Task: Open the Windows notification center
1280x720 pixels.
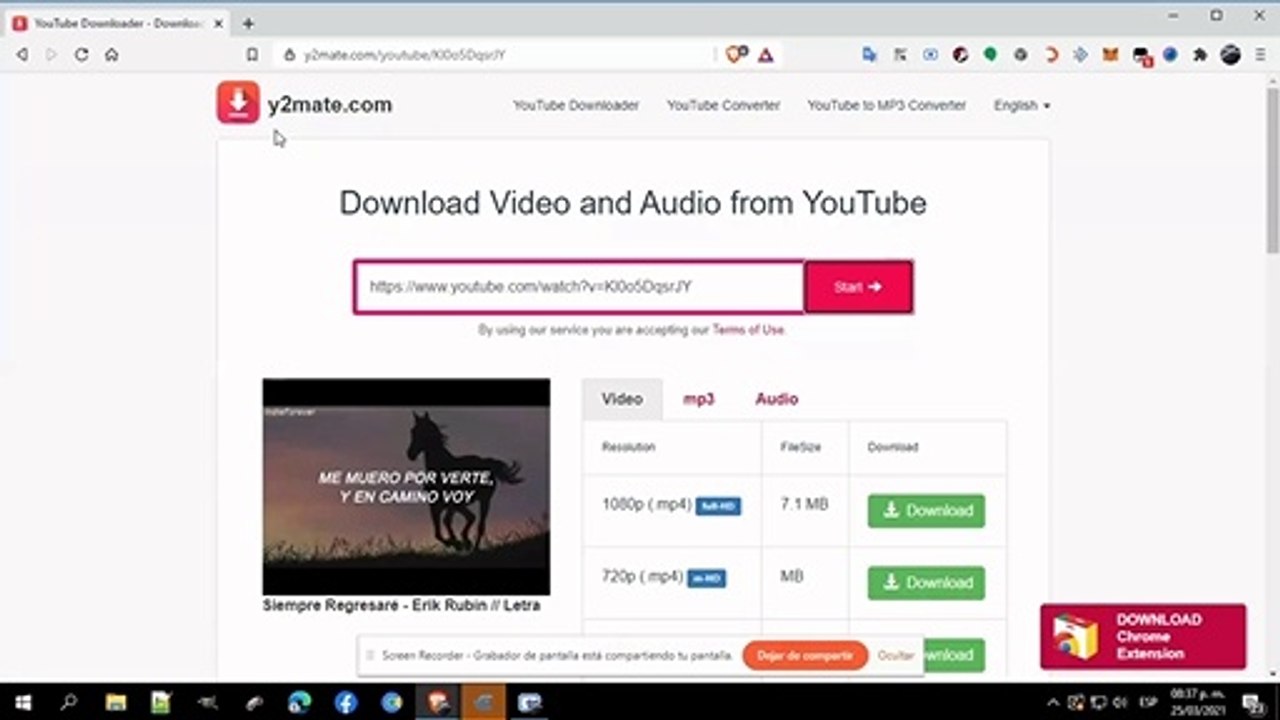Action: (x=1251, y=702)
